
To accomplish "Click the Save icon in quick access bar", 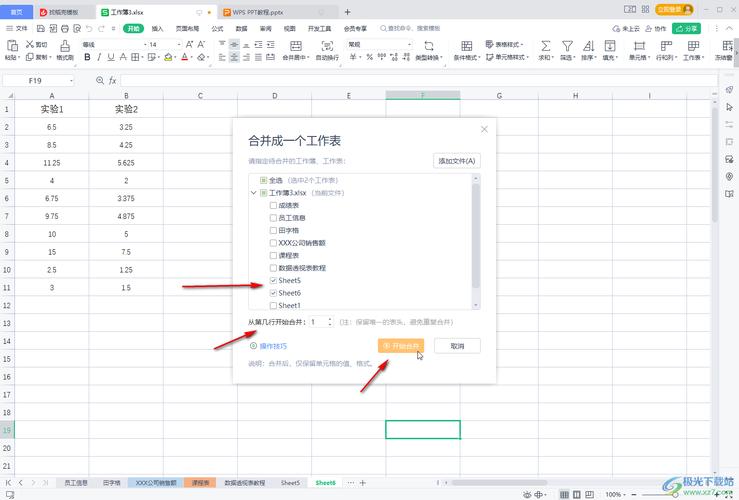I will (41, 29).
